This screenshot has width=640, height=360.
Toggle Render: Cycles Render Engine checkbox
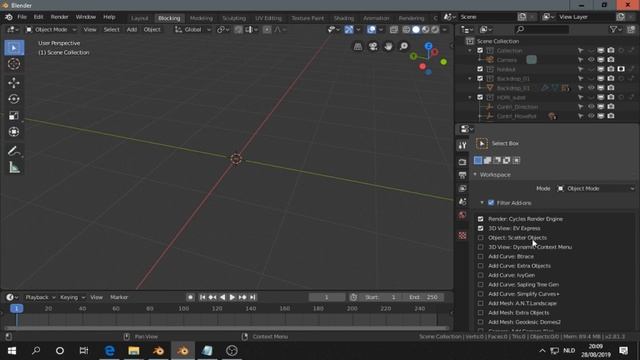pos(480,219)
